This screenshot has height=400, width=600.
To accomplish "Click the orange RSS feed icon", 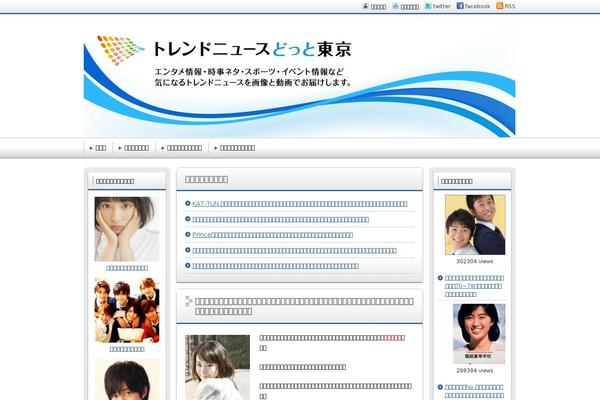I will click(500, 6).
